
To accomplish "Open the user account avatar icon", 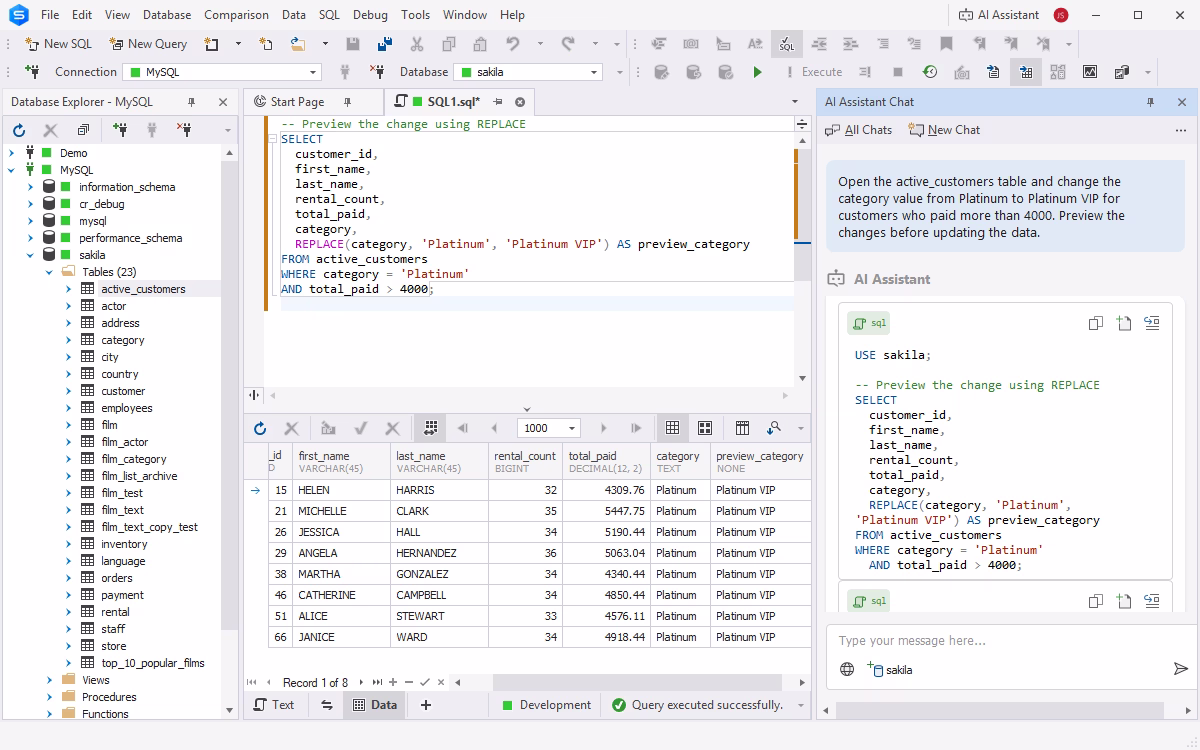I will pos(1061,15).
